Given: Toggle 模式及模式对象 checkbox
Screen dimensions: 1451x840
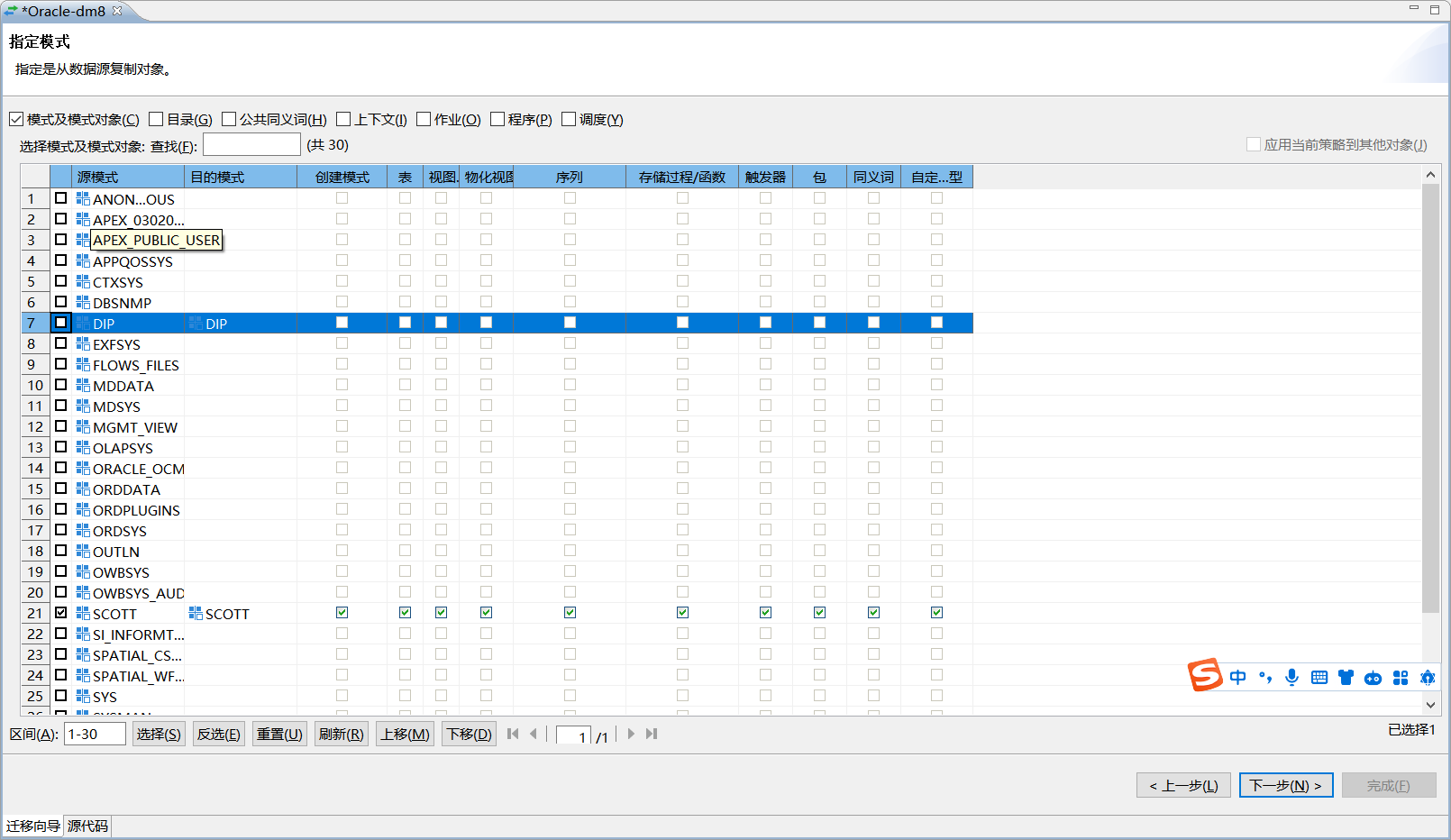Looking at the screenshot, I should point(16,119).
